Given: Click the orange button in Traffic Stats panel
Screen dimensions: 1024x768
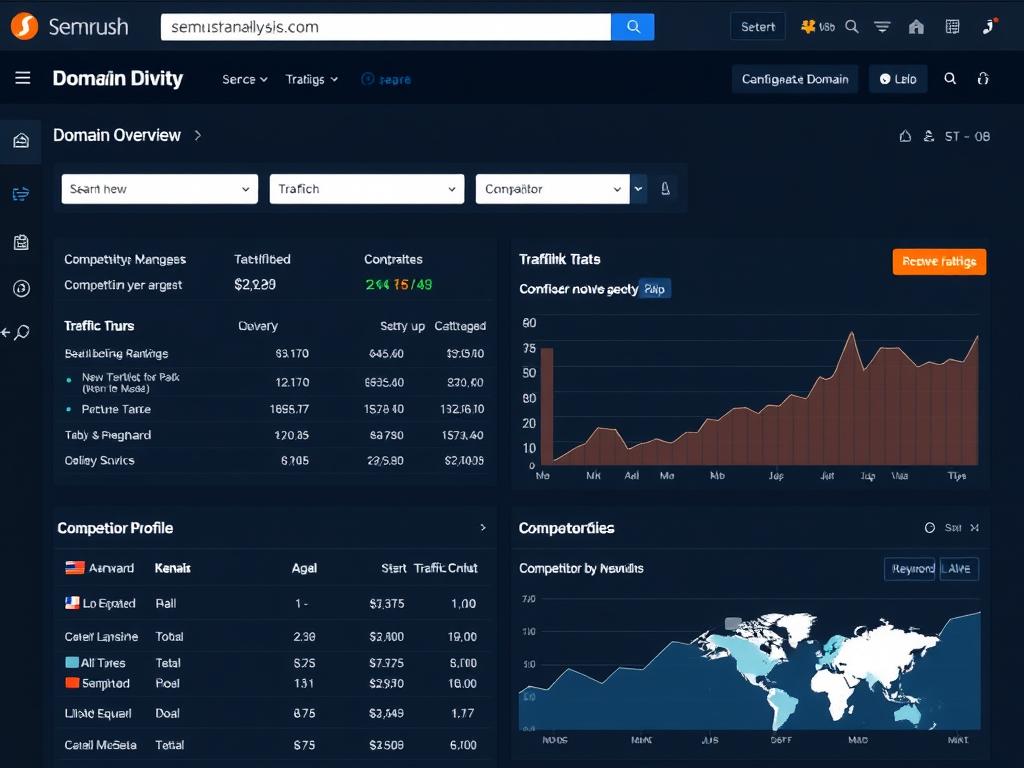Looking at the screenshot, I should [x=938, y=261].
